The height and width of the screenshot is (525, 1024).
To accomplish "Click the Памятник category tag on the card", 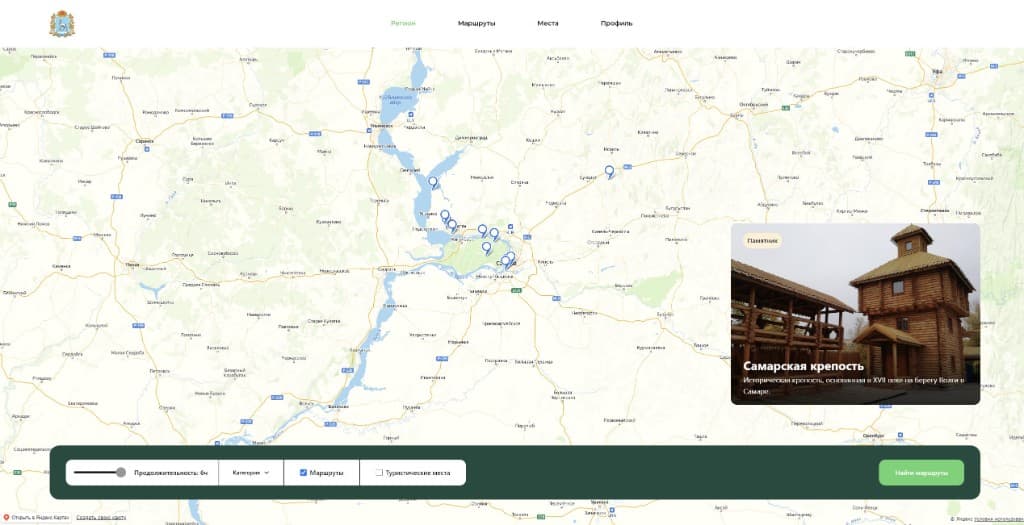I will [x=762, y=241].
